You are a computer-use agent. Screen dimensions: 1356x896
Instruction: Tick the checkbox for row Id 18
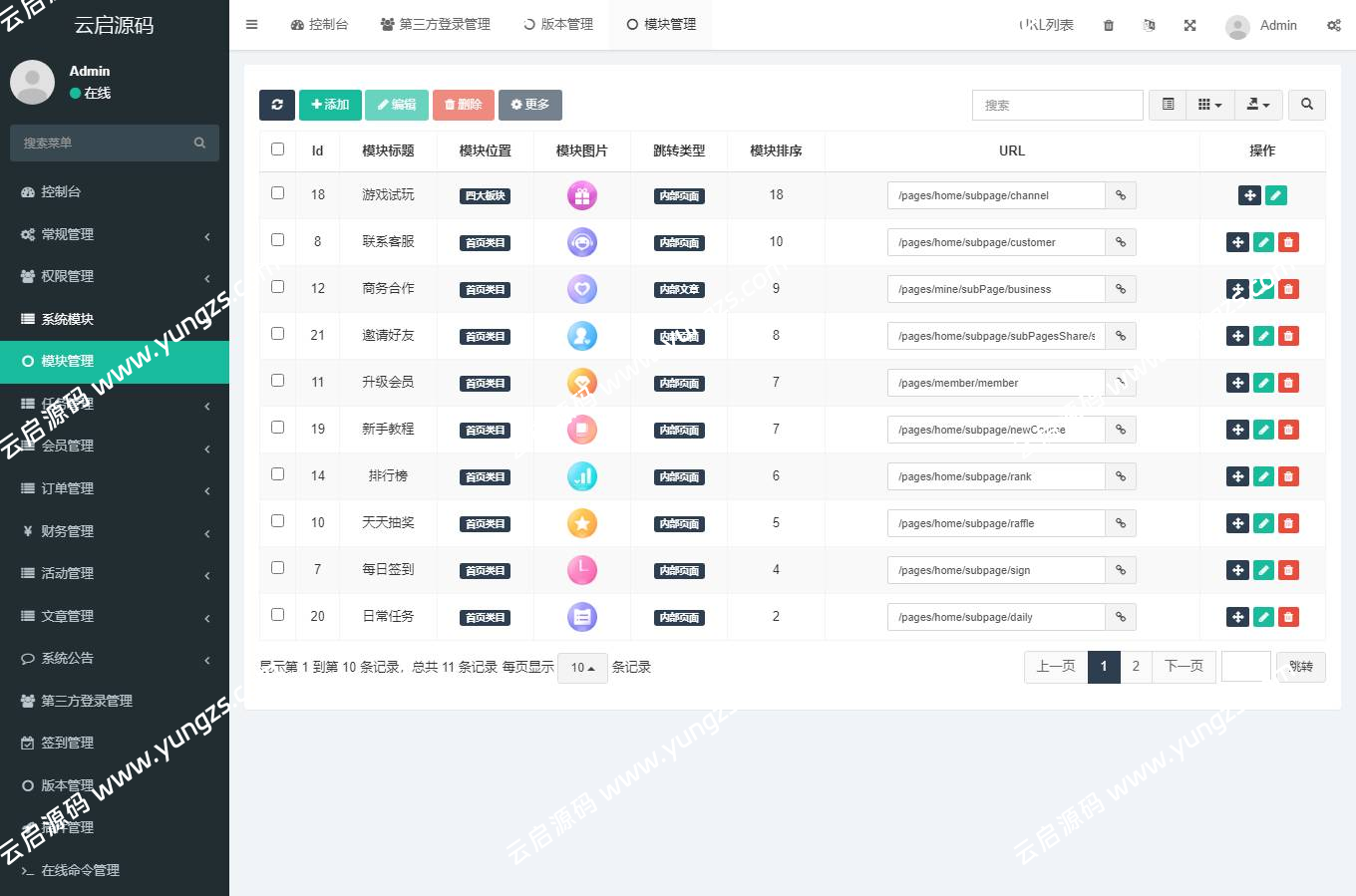tap(276, 194)
